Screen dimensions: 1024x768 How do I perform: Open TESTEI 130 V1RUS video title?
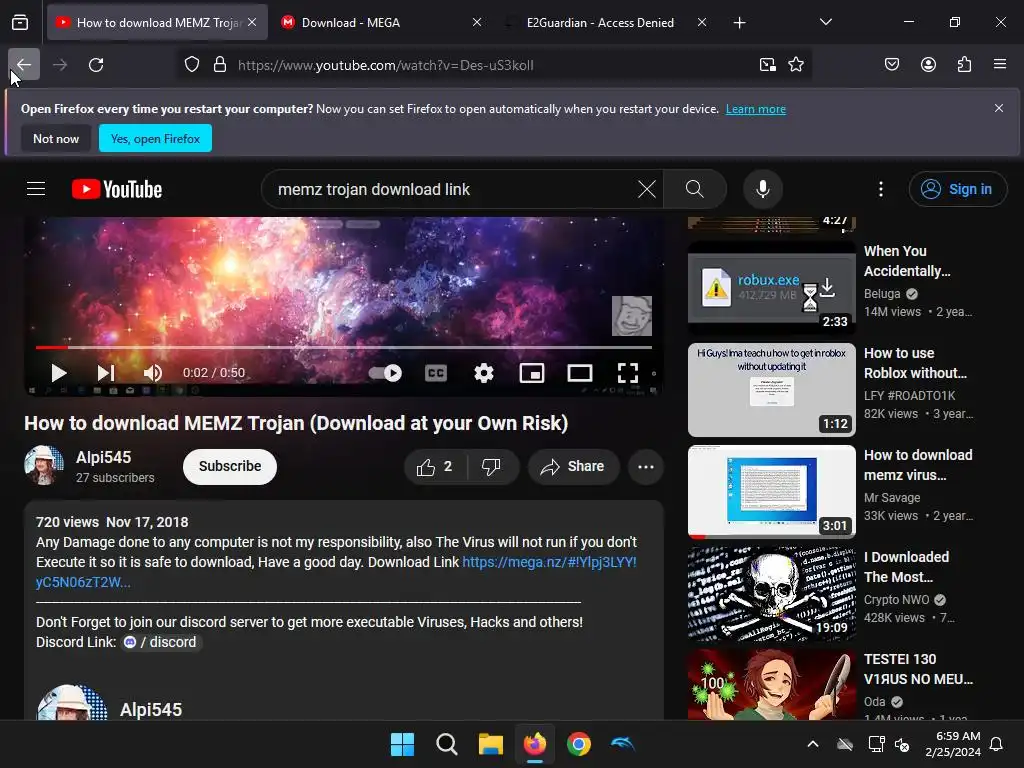point(918,669)
